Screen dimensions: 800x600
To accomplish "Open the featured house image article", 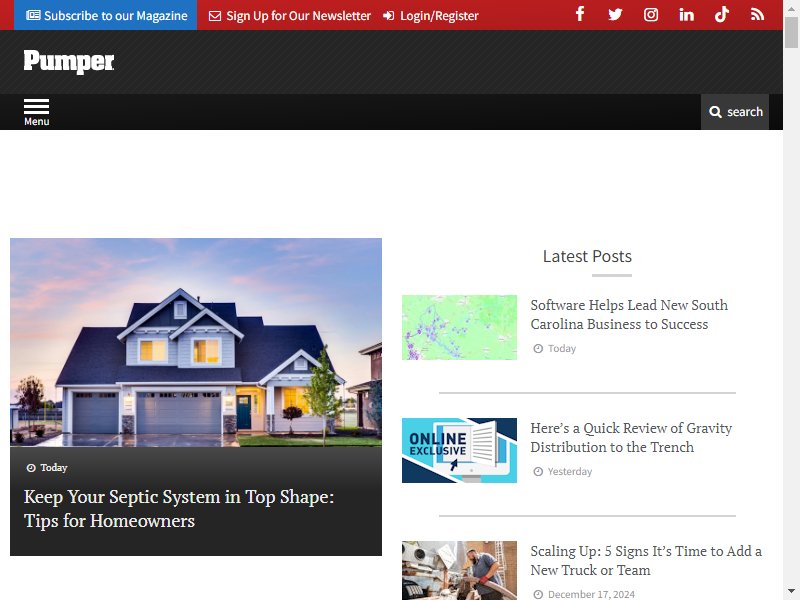I will pyautogui.click(x=196, y=342).
